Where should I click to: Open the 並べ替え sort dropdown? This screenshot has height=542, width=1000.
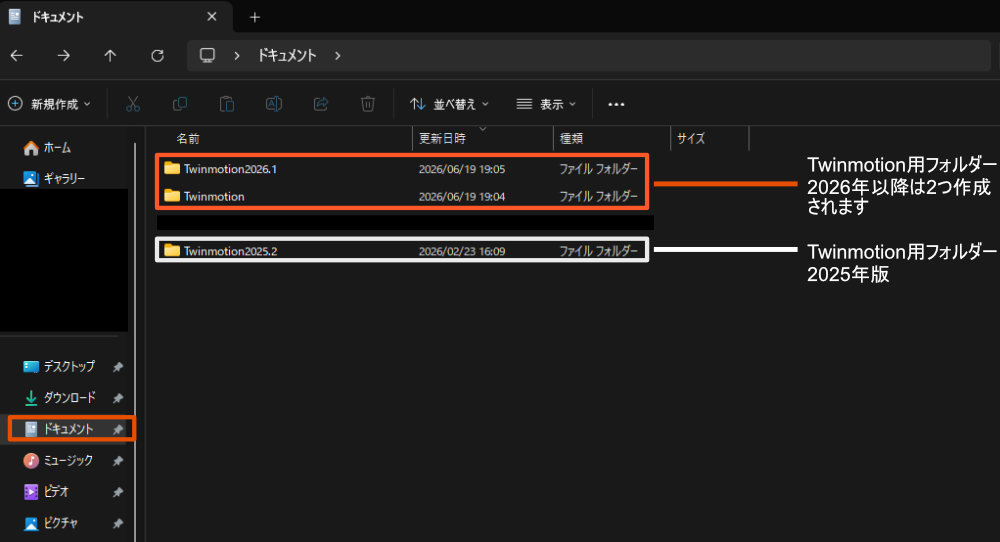pyautogui.click(x=449, y=104)
